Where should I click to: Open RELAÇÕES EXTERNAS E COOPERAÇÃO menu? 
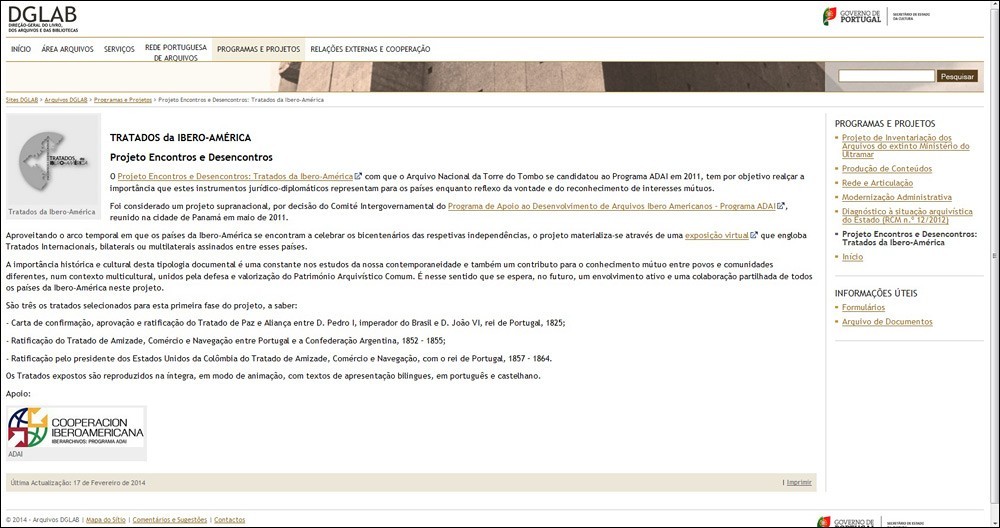pyautogui.click(x=370, y=49)
